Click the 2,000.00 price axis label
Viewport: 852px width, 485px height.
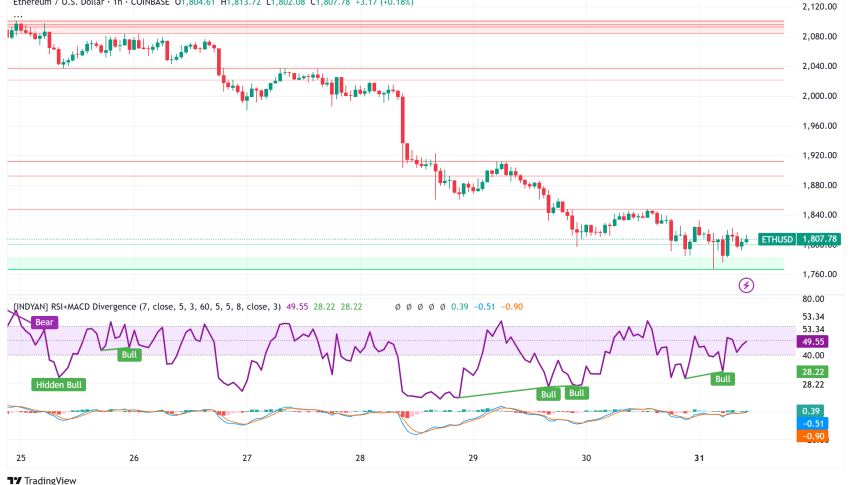coord(819,96)
